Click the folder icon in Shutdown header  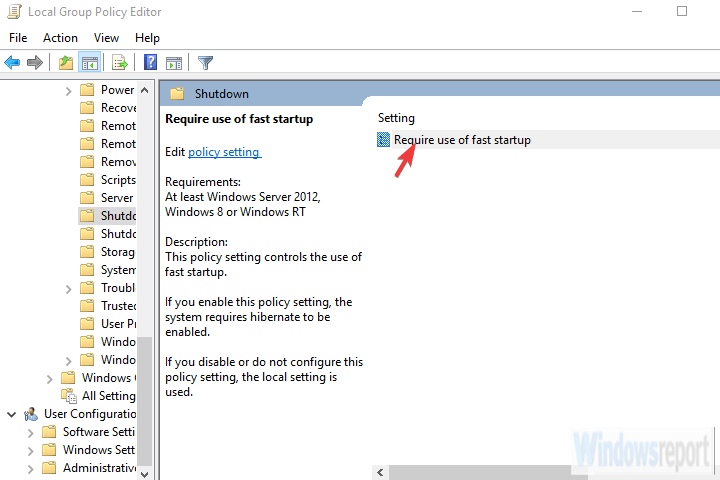177,94
